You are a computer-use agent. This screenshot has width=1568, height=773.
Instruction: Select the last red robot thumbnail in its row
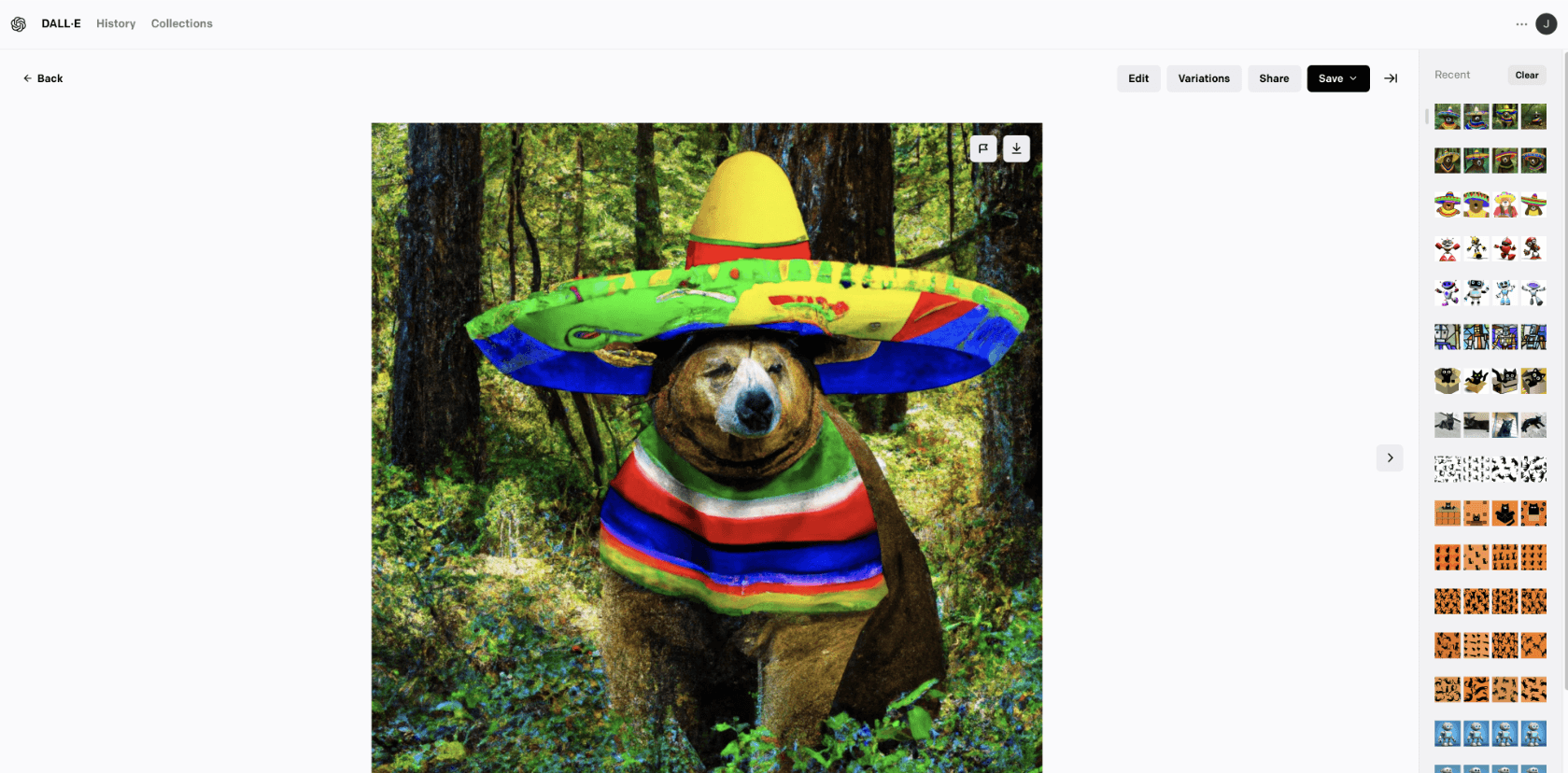click(1533, 248)
